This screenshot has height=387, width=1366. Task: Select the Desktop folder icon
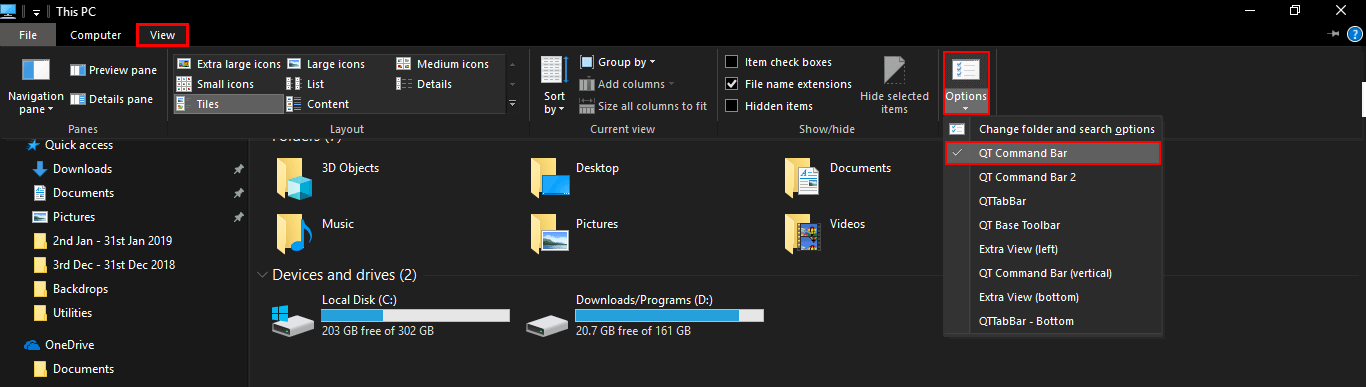(549, 177)
